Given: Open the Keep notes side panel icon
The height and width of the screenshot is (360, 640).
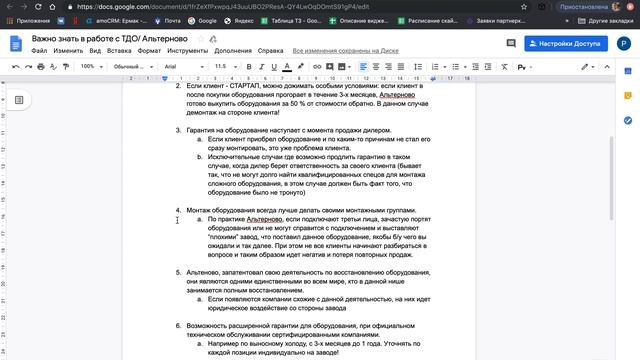Looking at the screenshot, I should pos(628,96).
